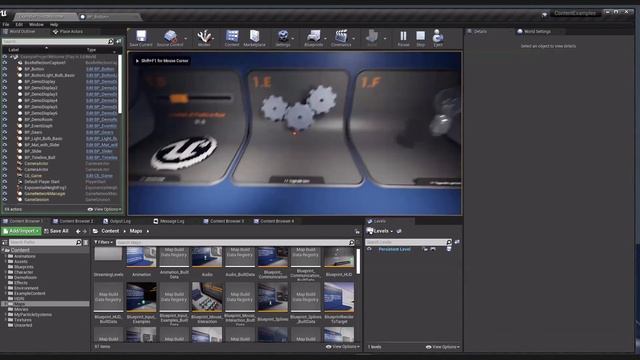640x360 pixels.
Task: Open the Help menu
Action: (53, 24)
